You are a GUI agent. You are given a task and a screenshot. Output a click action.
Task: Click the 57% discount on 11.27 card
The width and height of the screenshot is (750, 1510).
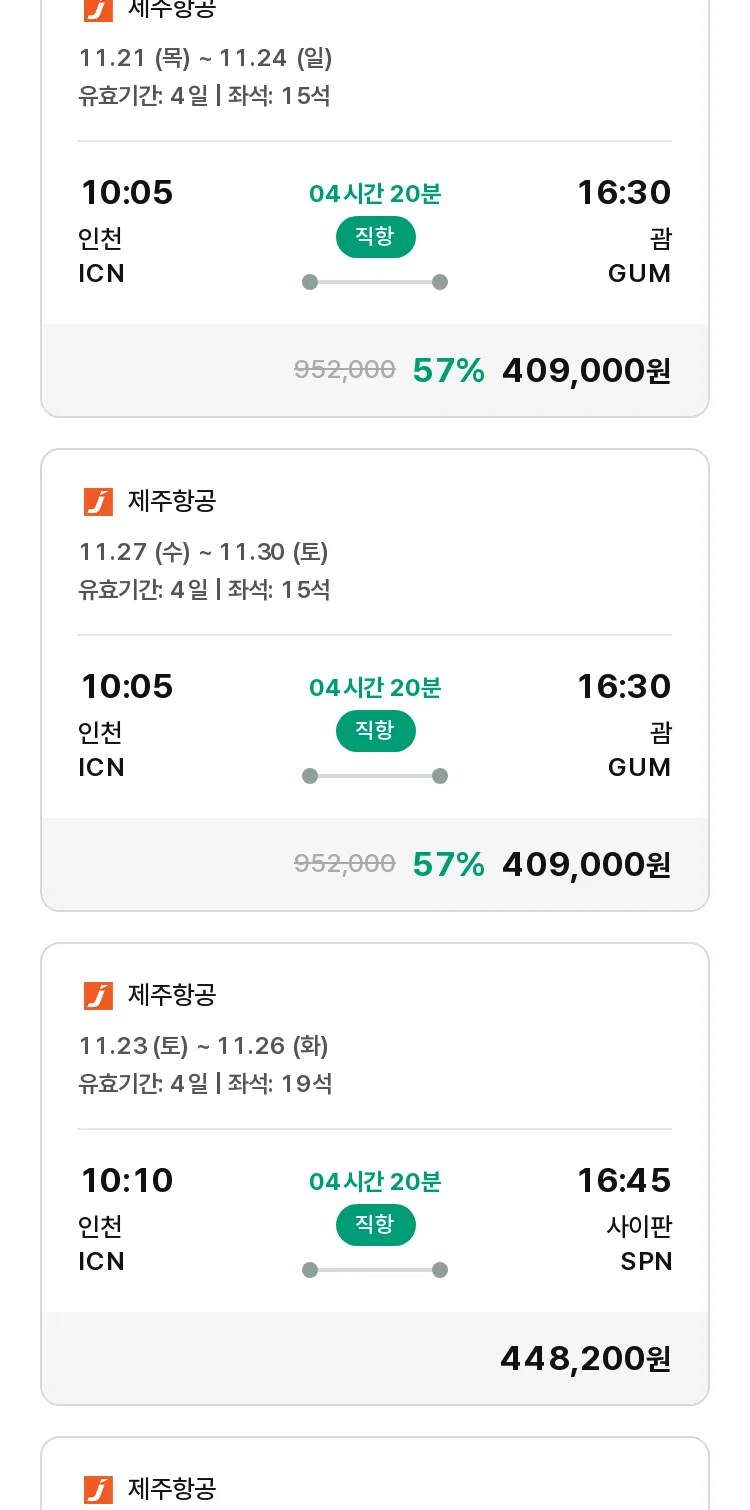448,864
